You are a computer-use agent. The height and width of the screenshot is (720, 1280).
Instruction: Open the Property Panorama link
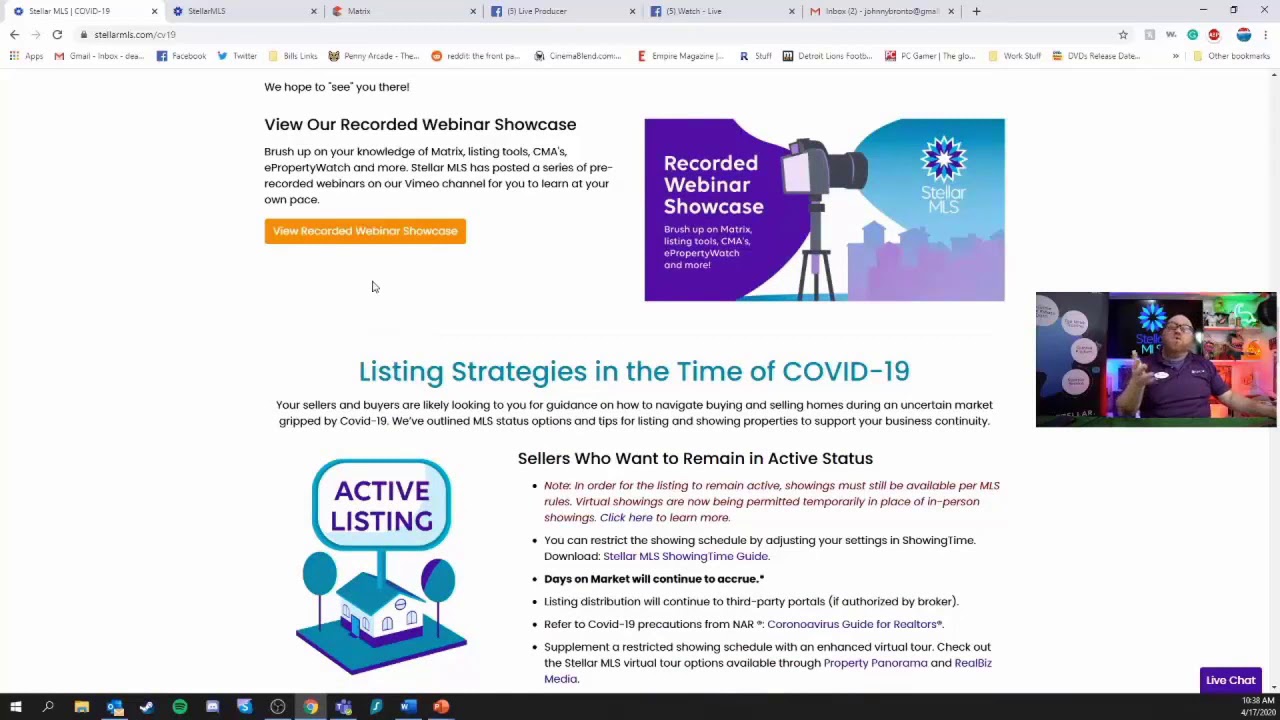point(875,663)
